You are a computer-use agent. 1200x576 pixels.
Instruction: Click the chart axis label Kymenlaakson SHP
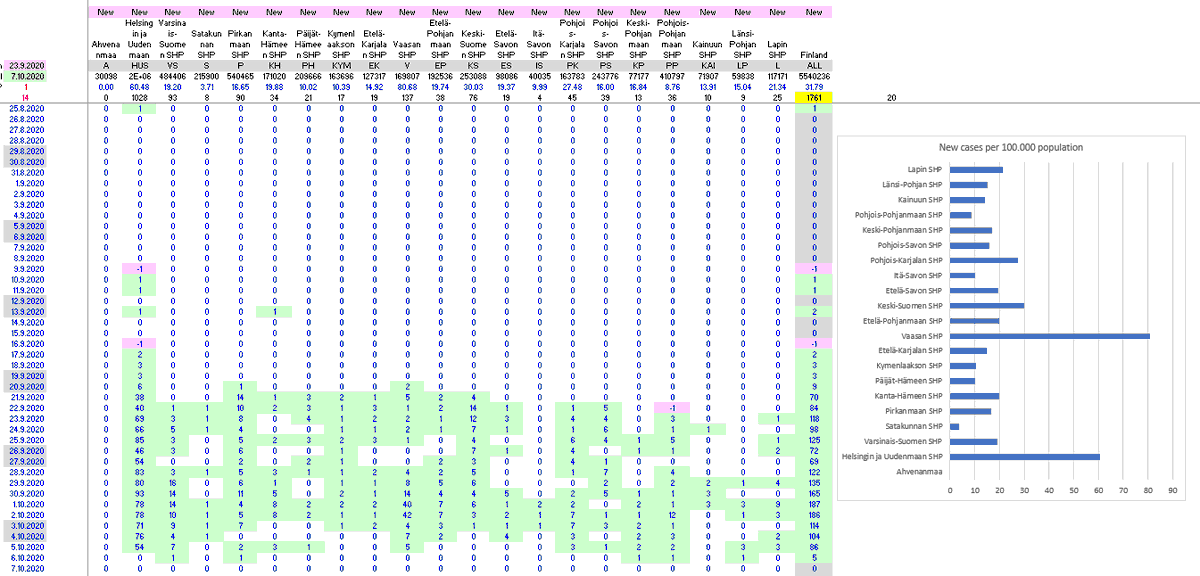907,366
